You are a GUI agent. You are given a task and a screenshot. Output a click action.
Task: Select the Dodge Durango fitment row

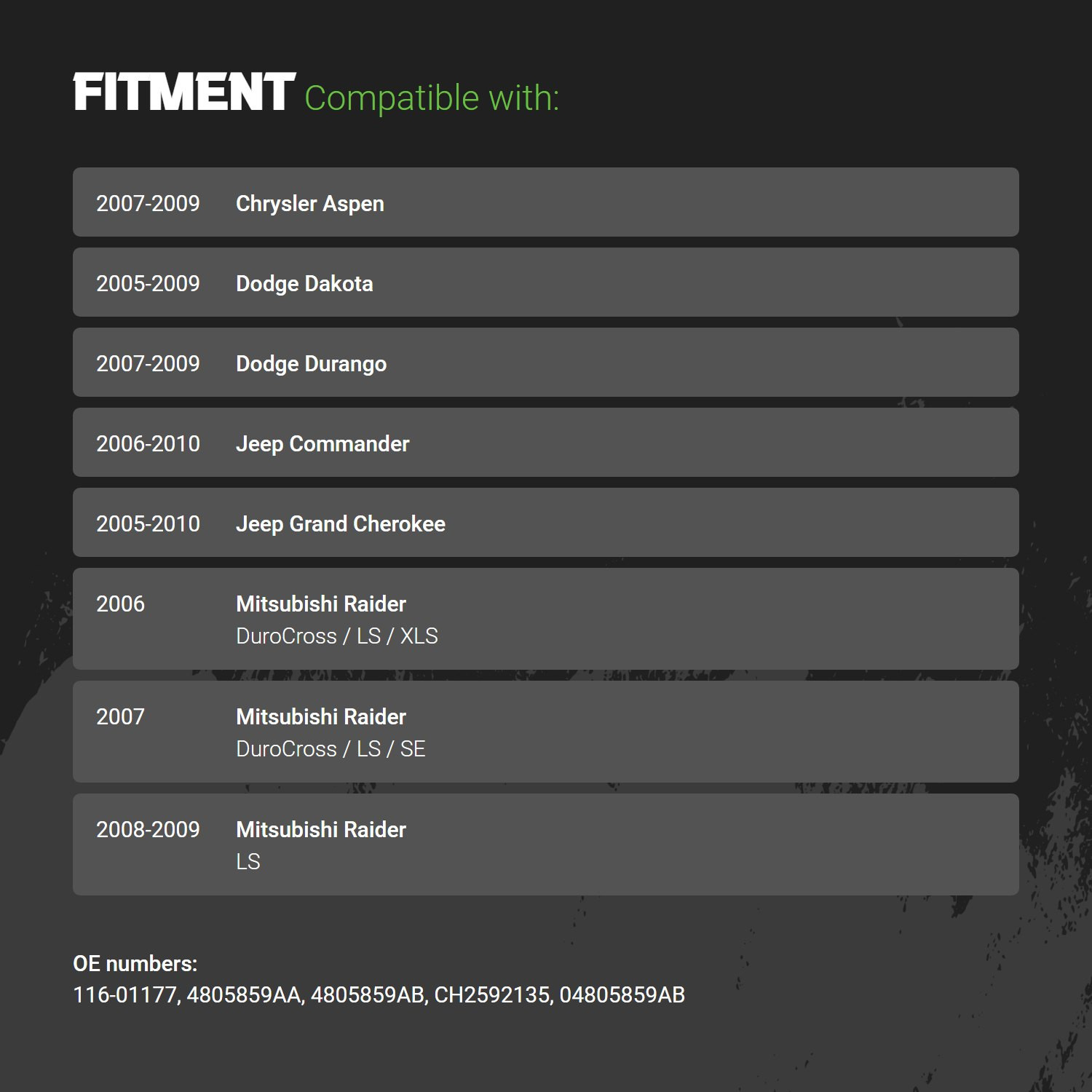tap(546, 363)
